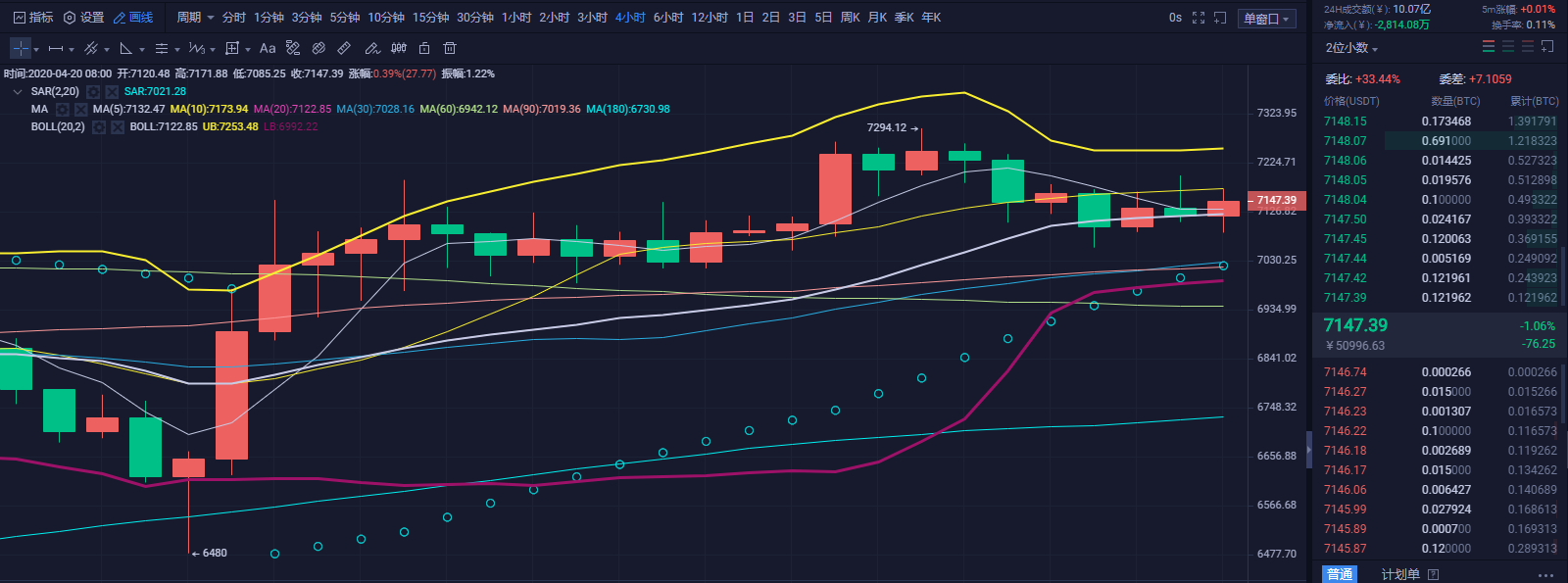Remove the MA indicator with X
This screenshot has width=1568, height=583.
point(81,110)
